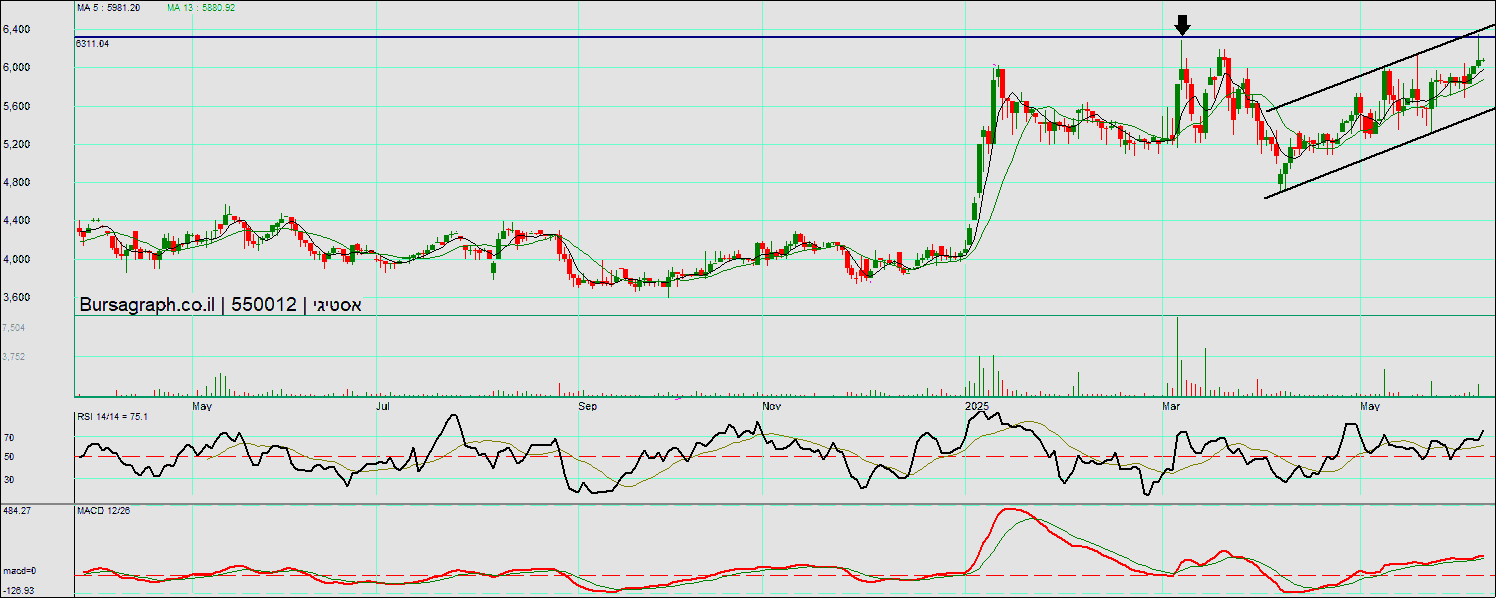Viewport: 1496px width, 598px height.
Task: Select the Sep date label on the time axis
Action: (588, 407)
